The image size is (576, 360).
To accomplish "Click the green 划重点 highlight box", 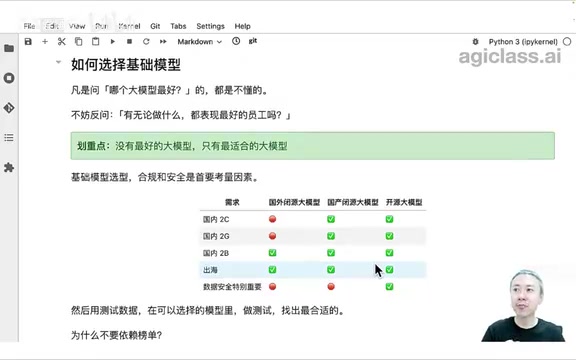I will tap(313, 146).
